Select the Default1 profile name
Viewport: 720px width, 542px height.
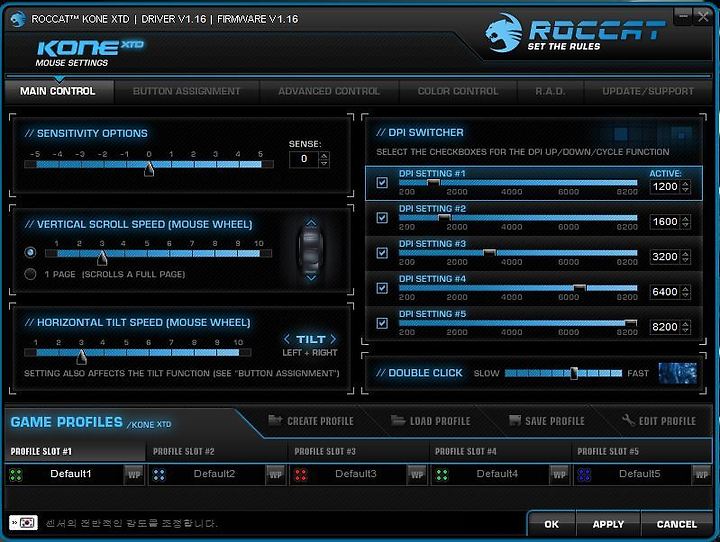[x=71, y=474]
